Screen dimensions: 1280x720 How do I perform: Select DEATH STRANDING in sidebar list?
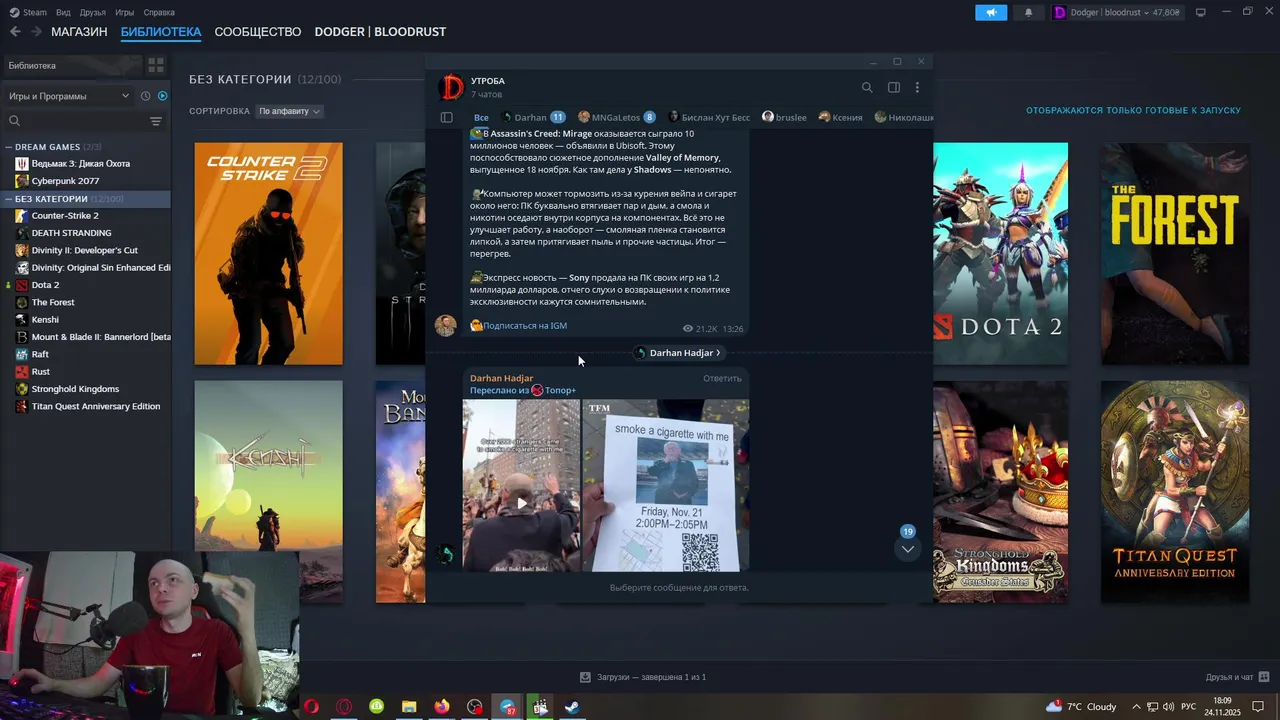pyautogui.click(x=71, y=233)
